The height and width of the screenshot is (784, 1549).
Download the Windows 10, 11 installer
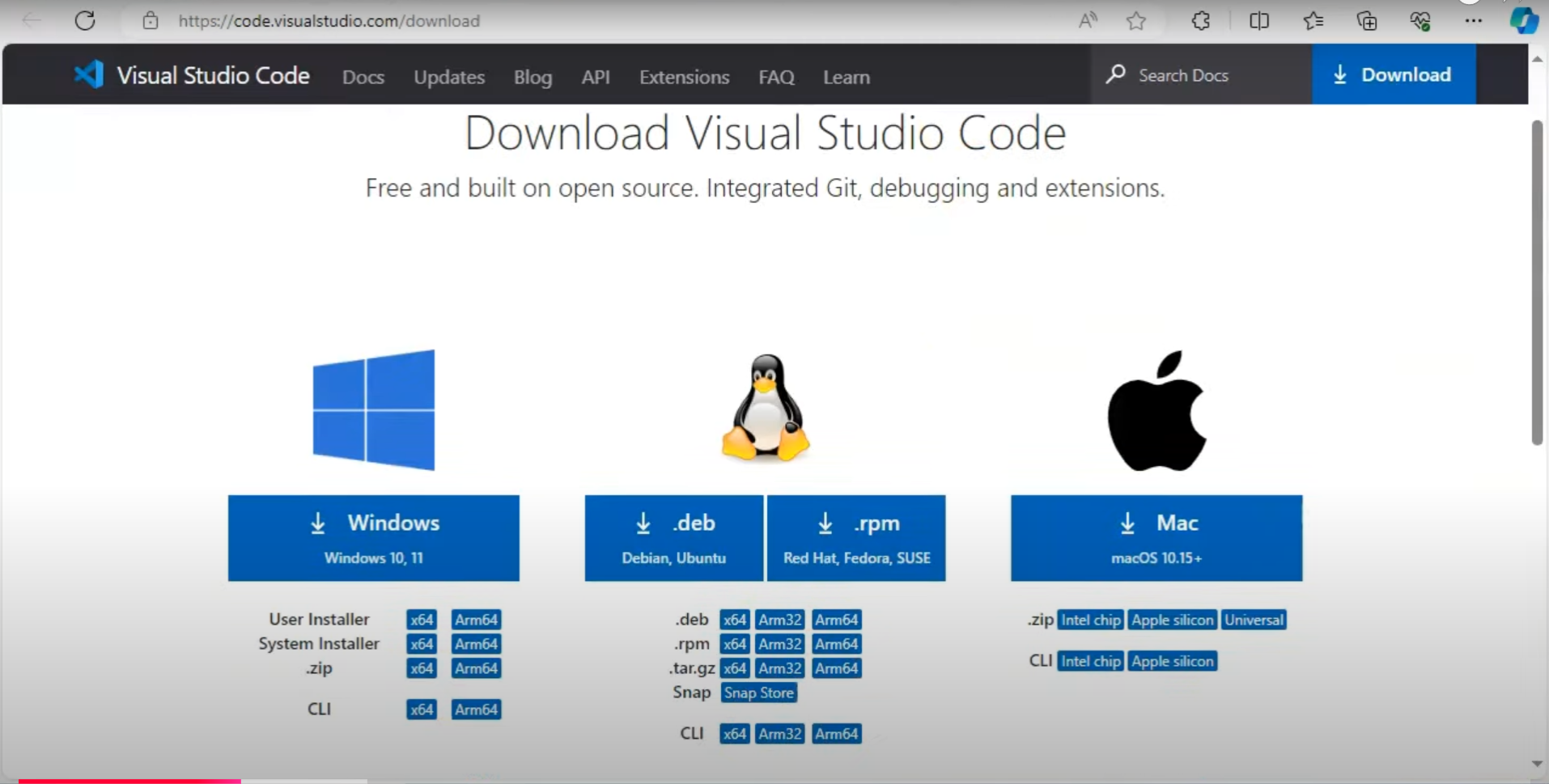coord(373,538)
